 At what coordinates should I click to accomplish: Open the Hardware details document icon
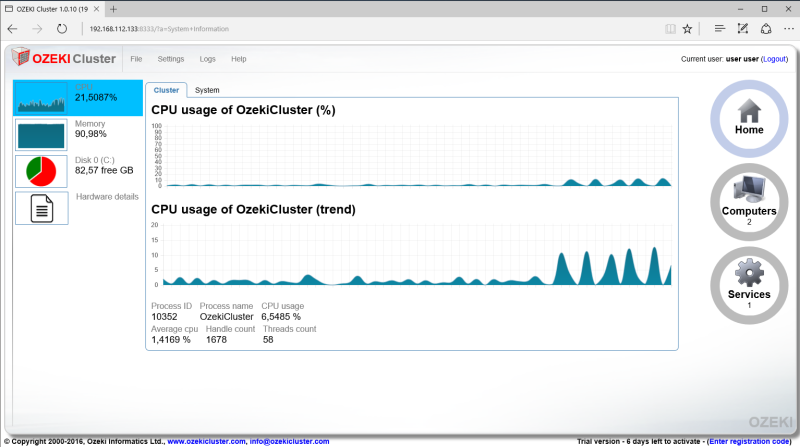click(x=41, y=208)
